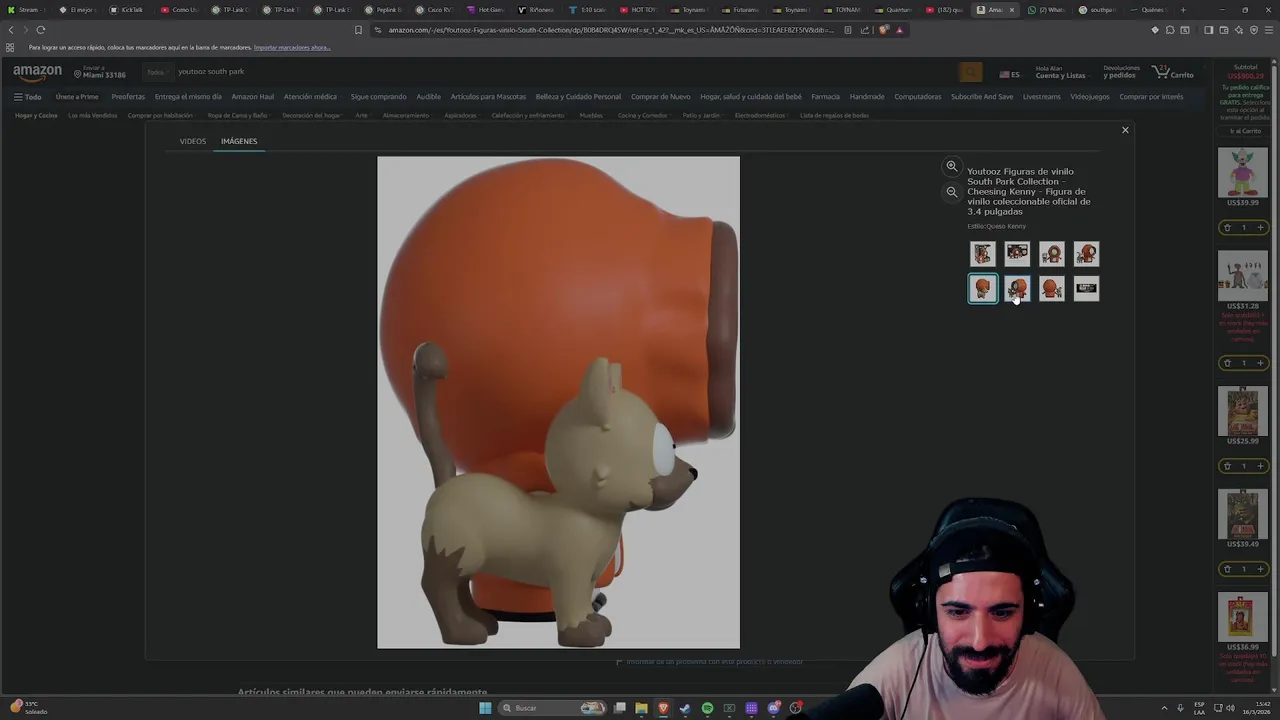1280x720 pixels.
Task: Open Hogar y Cocina subcategory
Action: tap(36, 115)
